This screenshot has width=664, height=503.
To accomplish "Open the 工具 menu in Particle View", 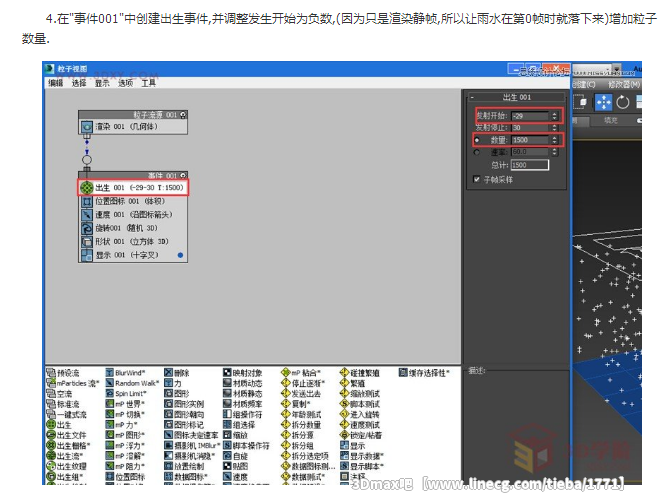I will (x=149, y=83).
